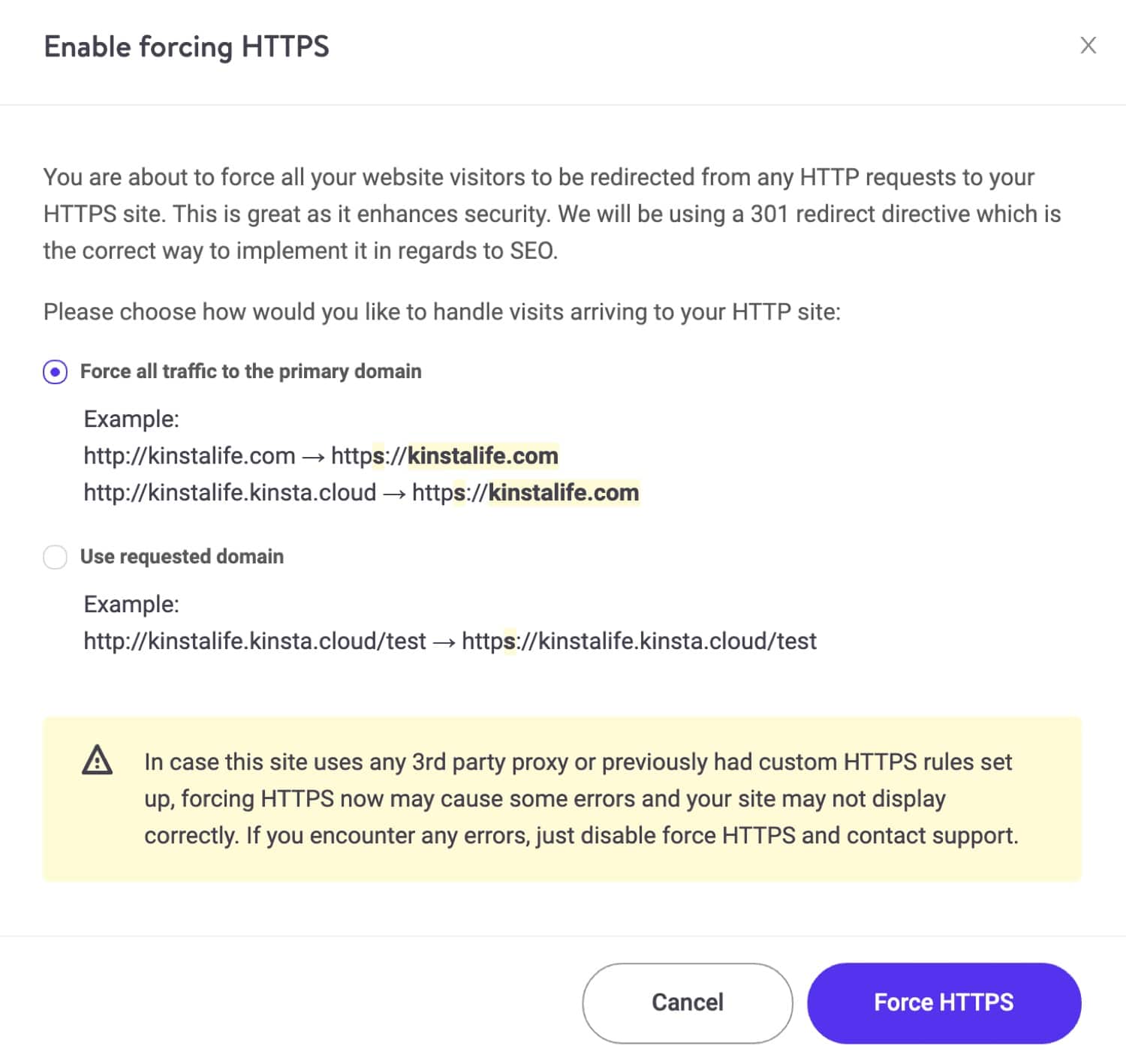Click the yellow warning notice box

pyautogui.click(x=561, y=798)
